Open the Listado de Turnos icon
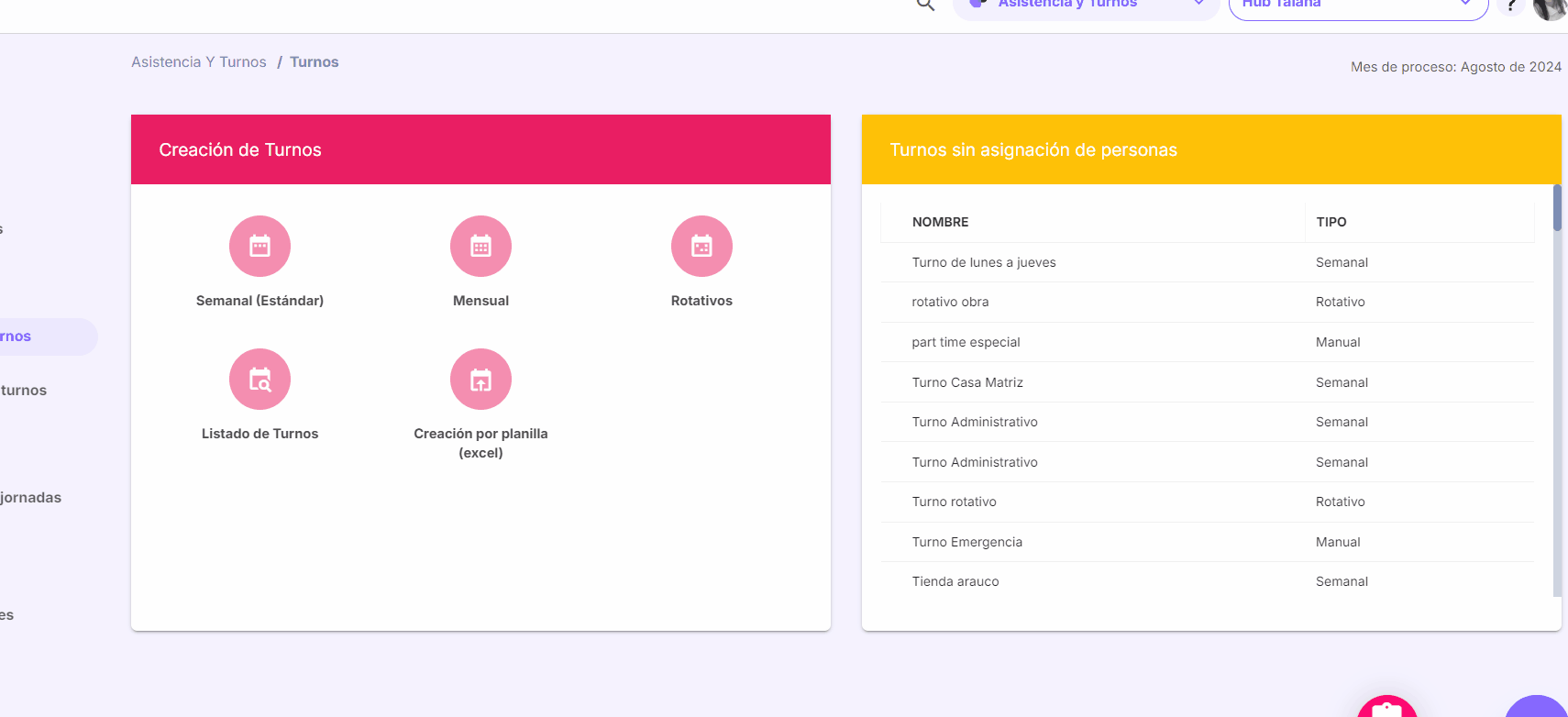 [259, 379]
